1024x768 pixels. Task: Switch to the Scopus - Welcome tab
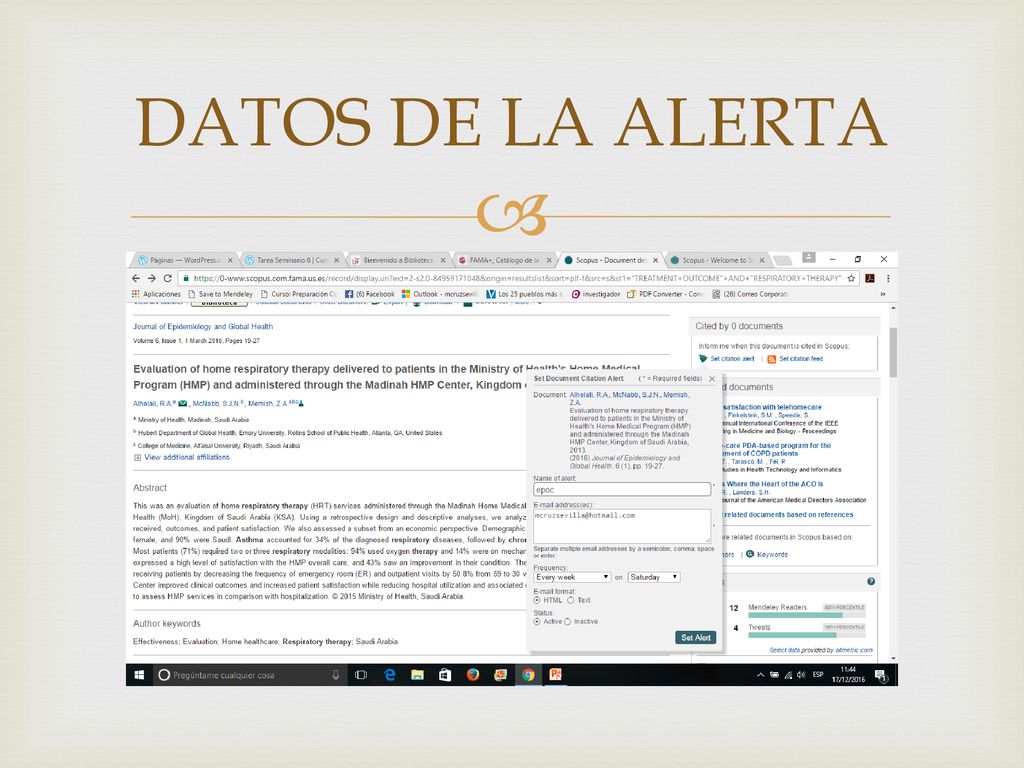718,260
